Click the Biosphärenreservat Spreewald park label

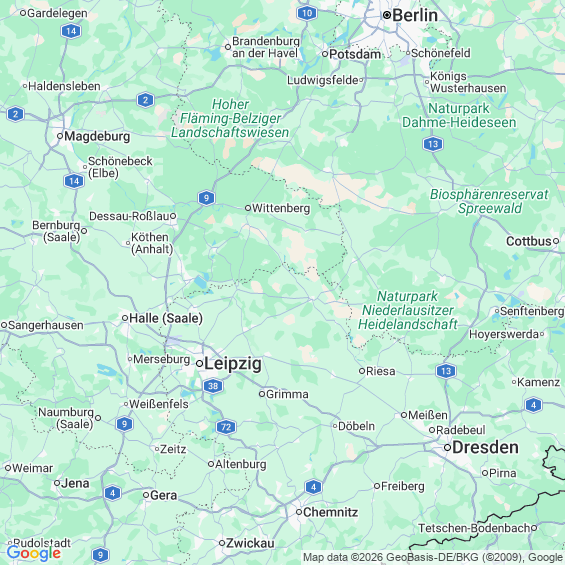point(489,201)
